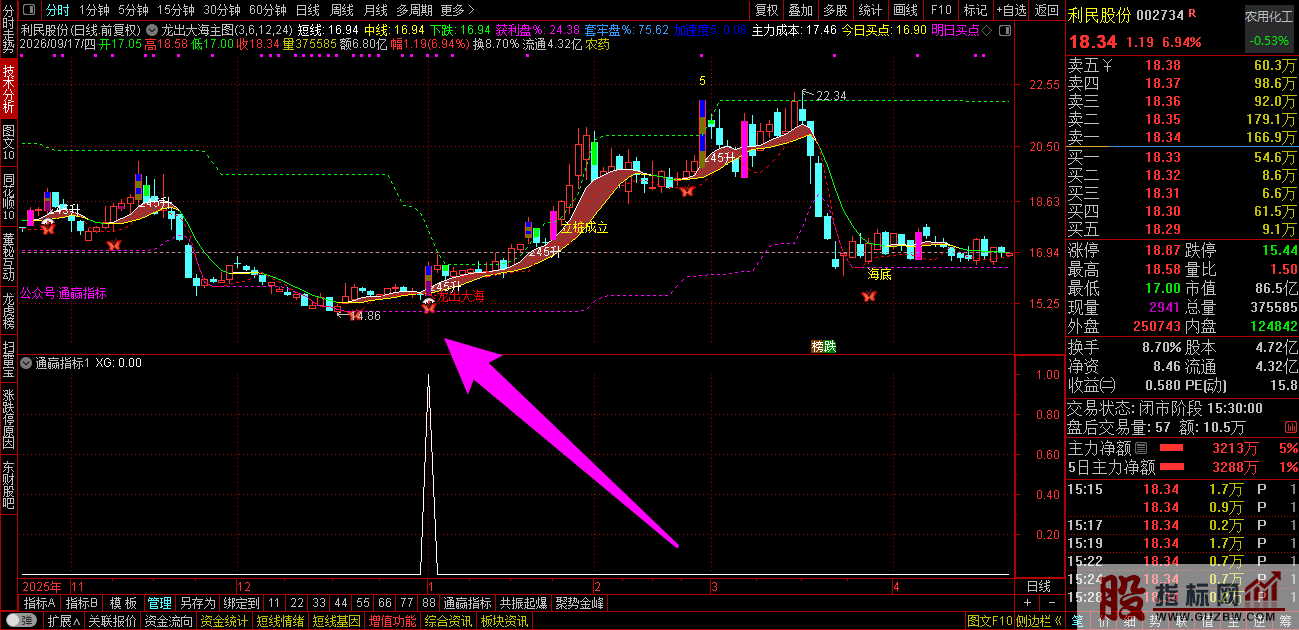Switch to the 分时 timeframe tab
1299x630 pixels.
tap(58, 10)
